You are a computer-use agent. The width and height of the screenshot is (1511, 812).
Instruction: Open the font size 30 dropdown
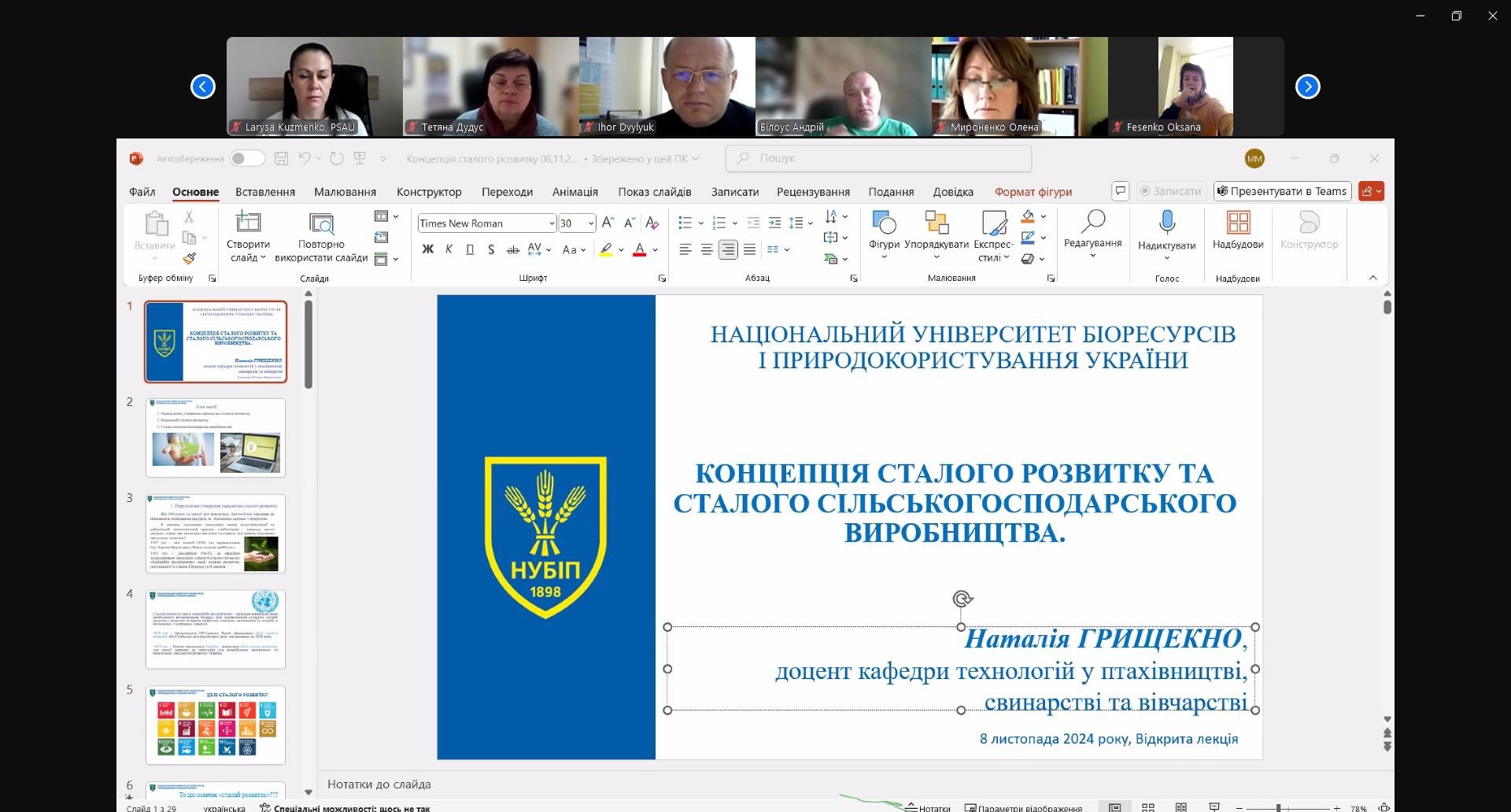[x=590, y=223]
